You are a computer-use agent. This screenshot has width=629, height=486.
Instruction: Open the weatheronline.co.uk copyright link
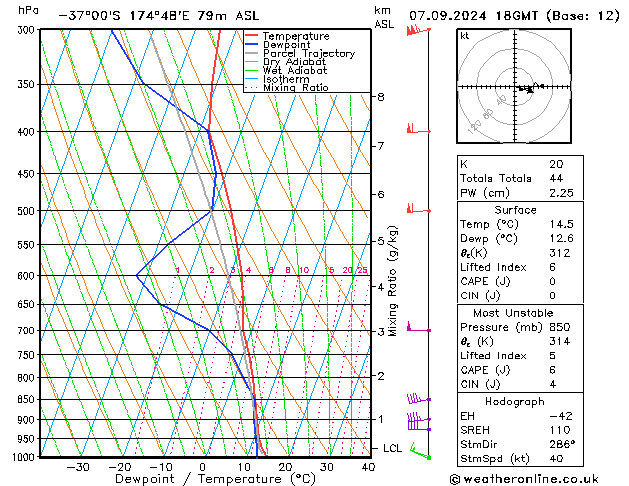[x=524, y=479]
